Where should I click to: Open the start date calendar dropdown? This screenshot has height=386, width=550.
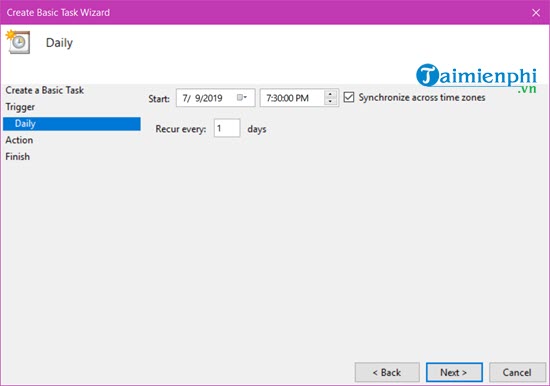coord(242,98)
